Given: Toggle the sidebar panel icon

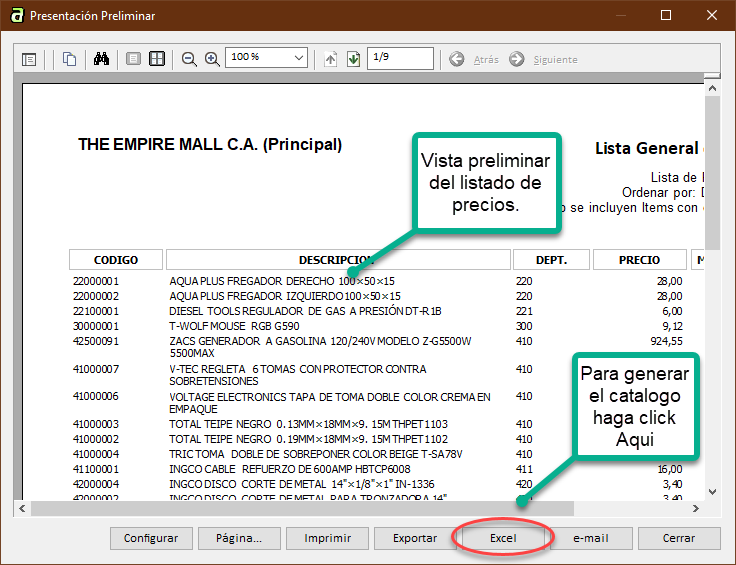Looking at the screenshot, I should pos(29,59).
